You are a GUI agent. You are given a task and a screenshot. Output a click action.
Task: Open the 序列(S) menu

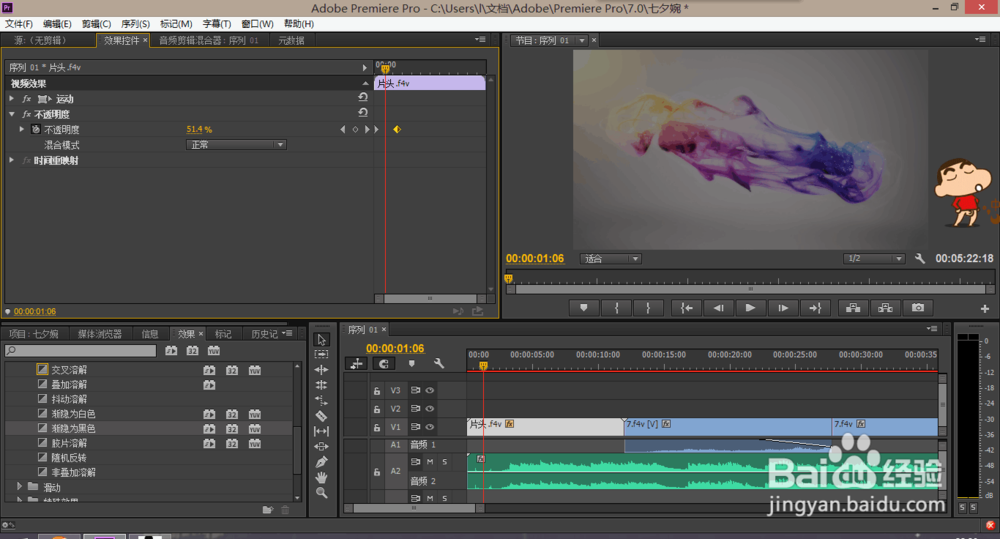point(135,24)
